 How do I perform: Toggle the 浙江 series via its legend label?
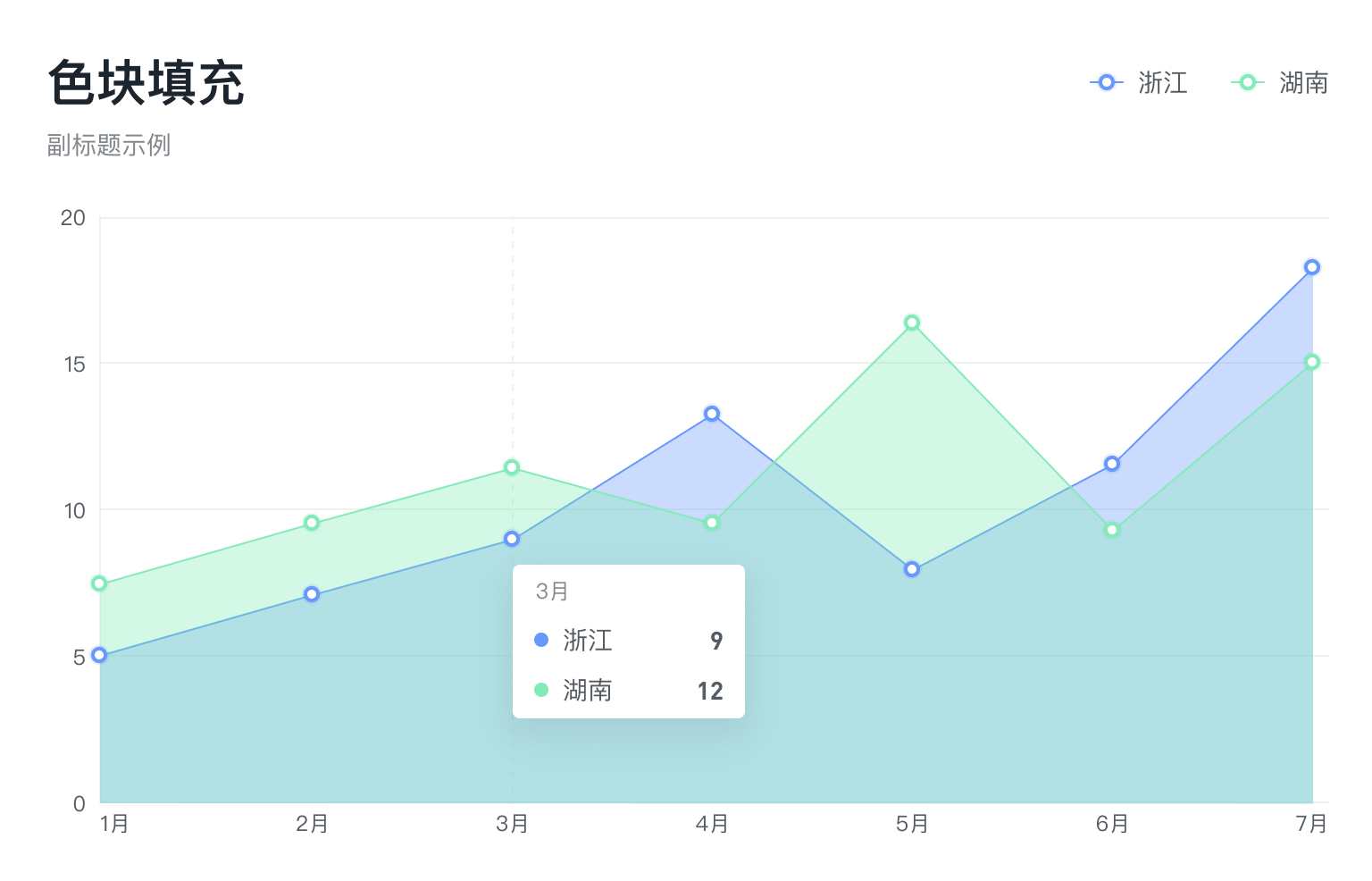click(1163, 83)
